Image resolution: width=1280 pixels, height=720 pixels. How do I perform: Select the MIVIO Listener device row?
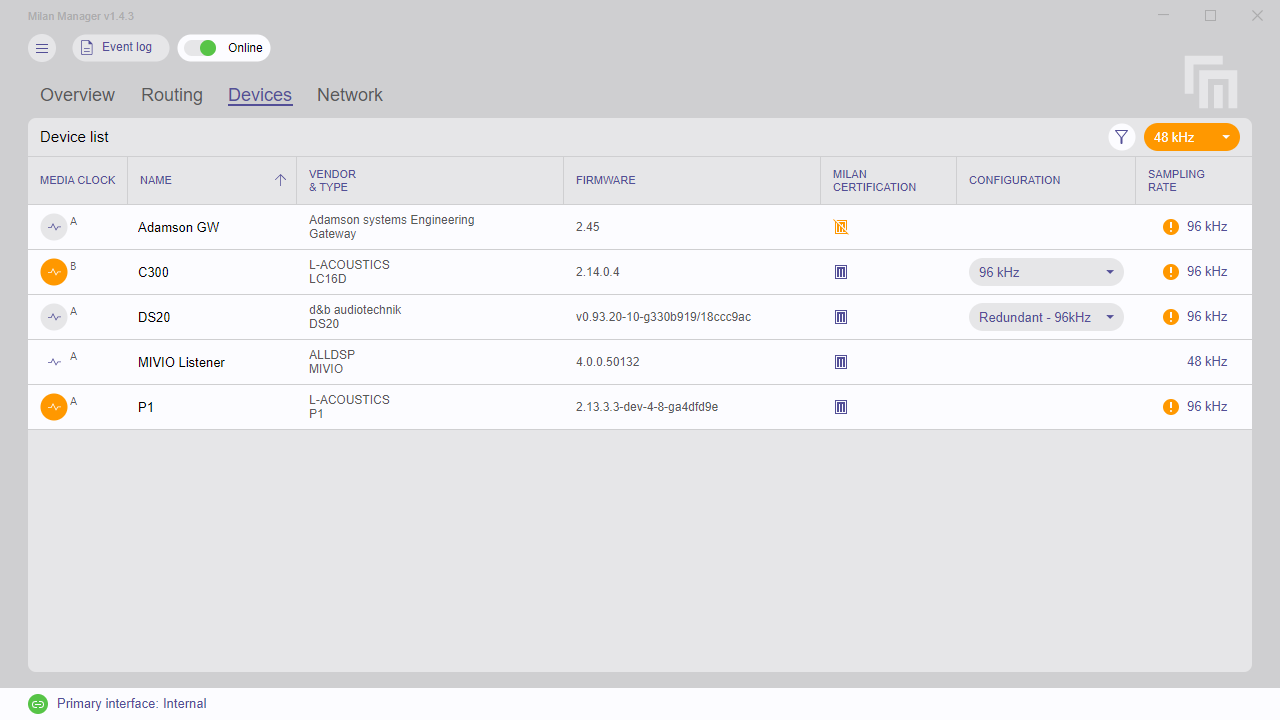pos(181,362)
